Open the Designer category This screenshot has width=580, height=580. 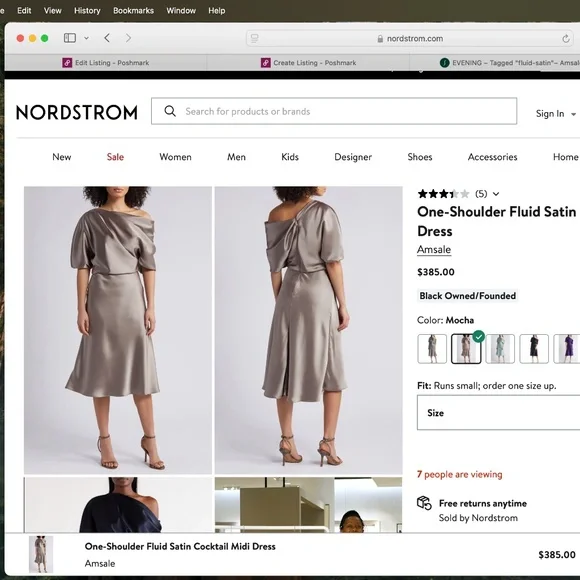click(353, 157)
